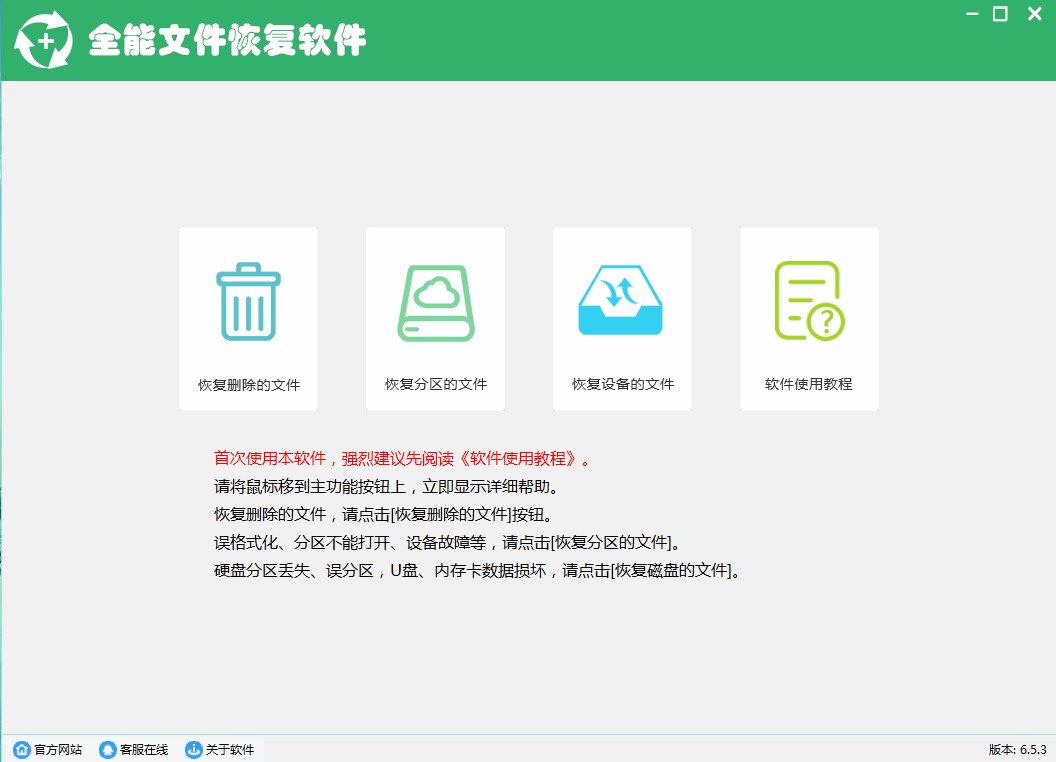Open 客服在线 support link text
This screenshot has height=762, width=1056.
(x=143, y=749)
